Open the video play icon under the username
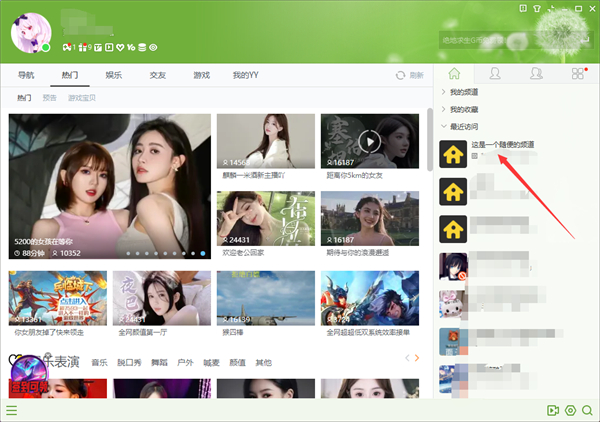Viewport: 600px width, 422px height. [x=109, y=47]
